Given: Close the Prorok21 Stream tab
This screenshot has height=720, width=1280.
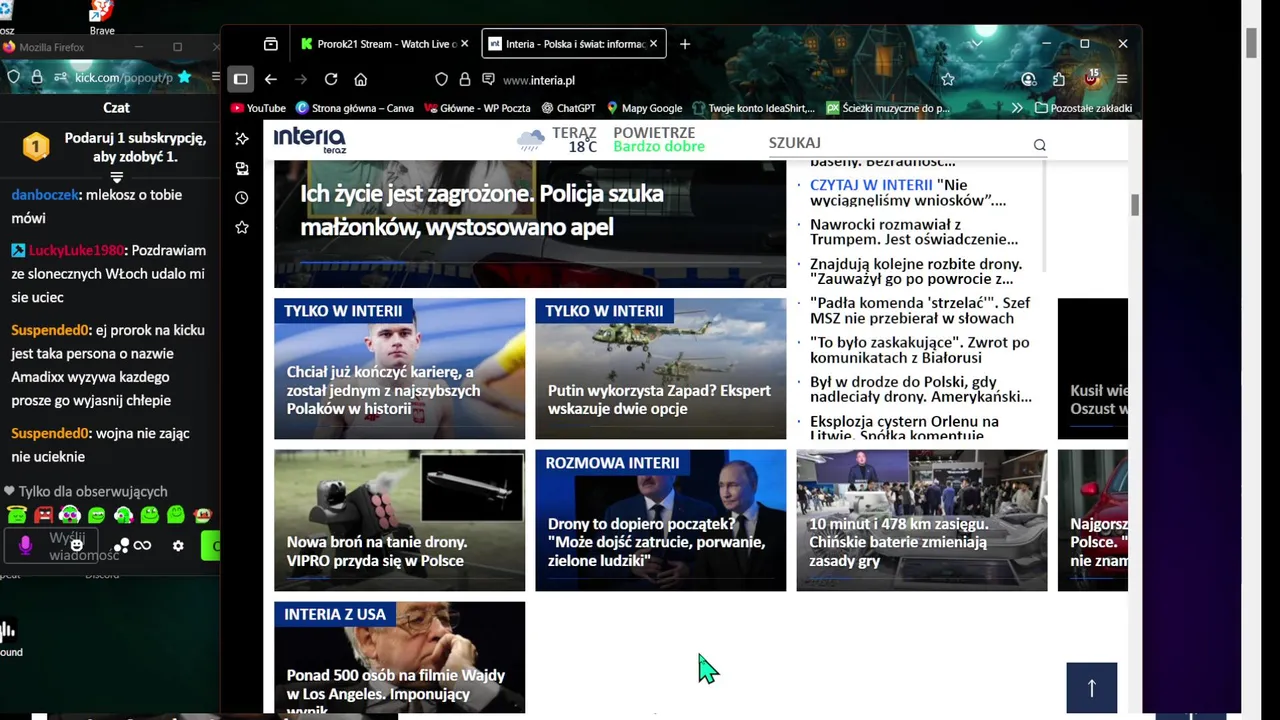Looking at the screenshot, I should pyautogui.click(x=467, y=44).
